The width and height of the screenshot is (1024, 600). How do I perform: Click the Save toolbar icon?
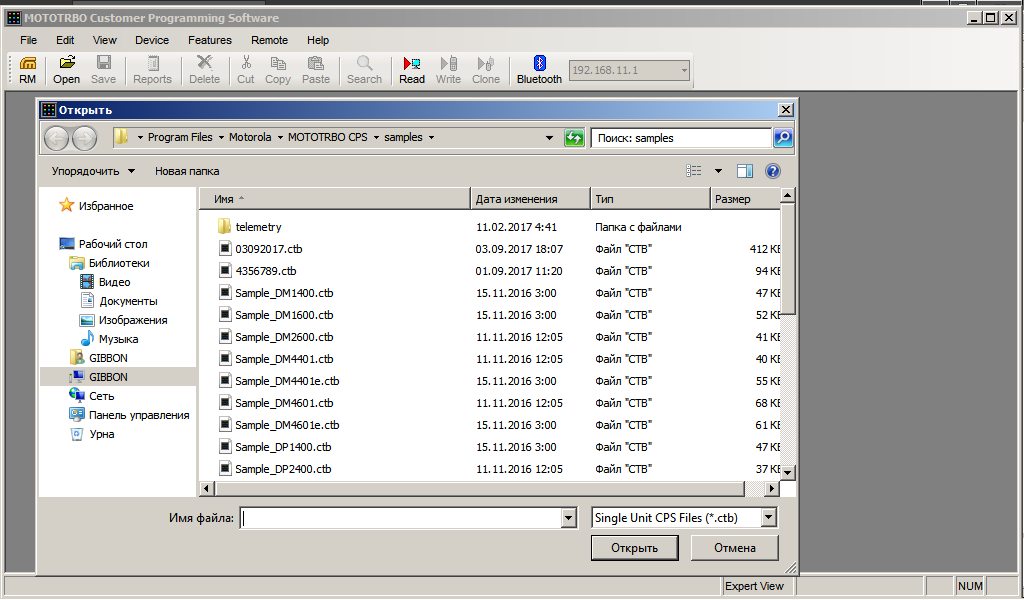tap(103, 70)
